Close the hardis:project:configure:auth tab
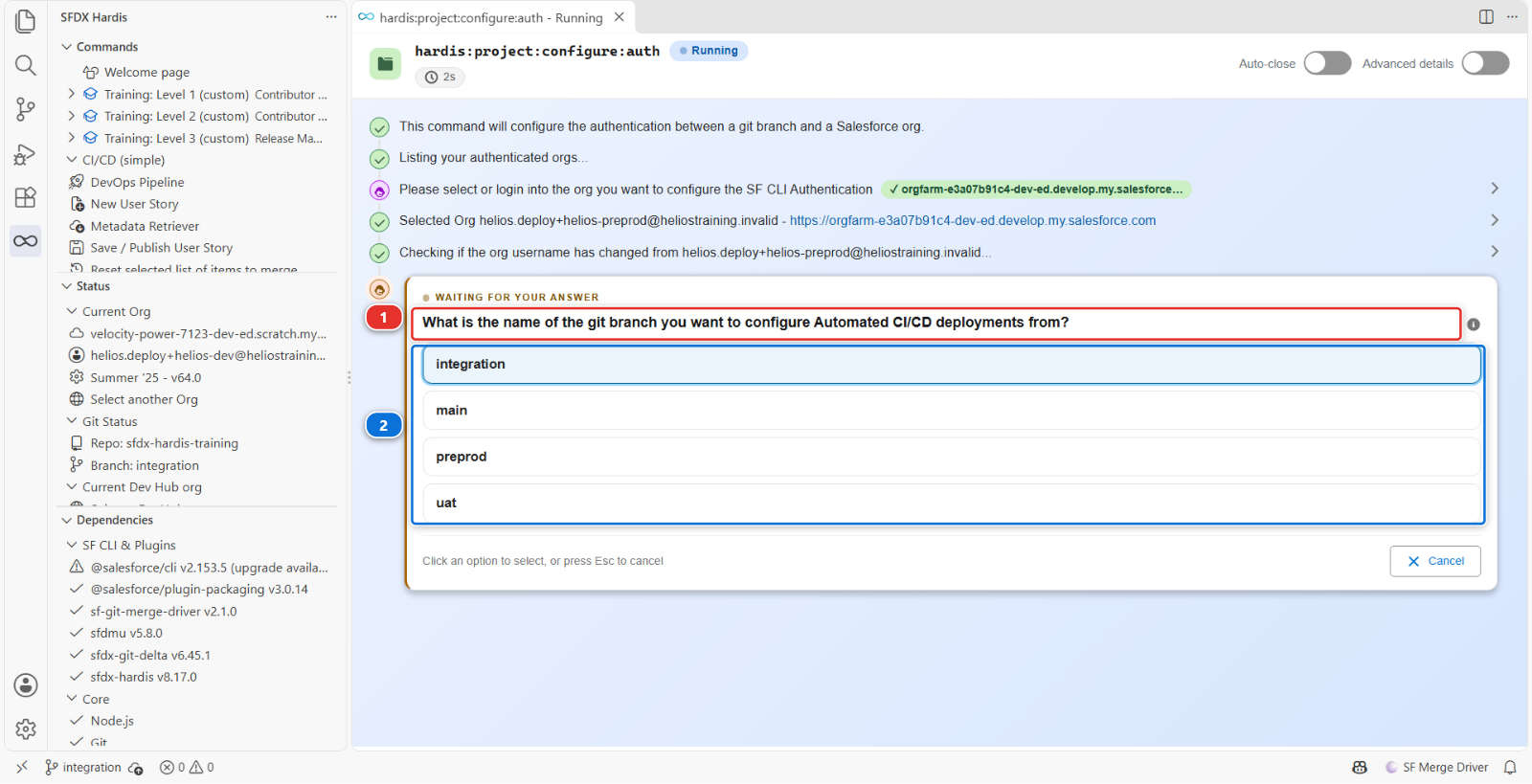Viewport: 1532px width, 784px height. click(620, 17)
